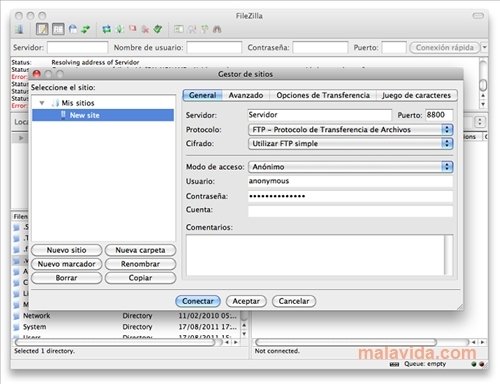Toggle directory comparison icon
500x384 pixels.
[192, 29]
